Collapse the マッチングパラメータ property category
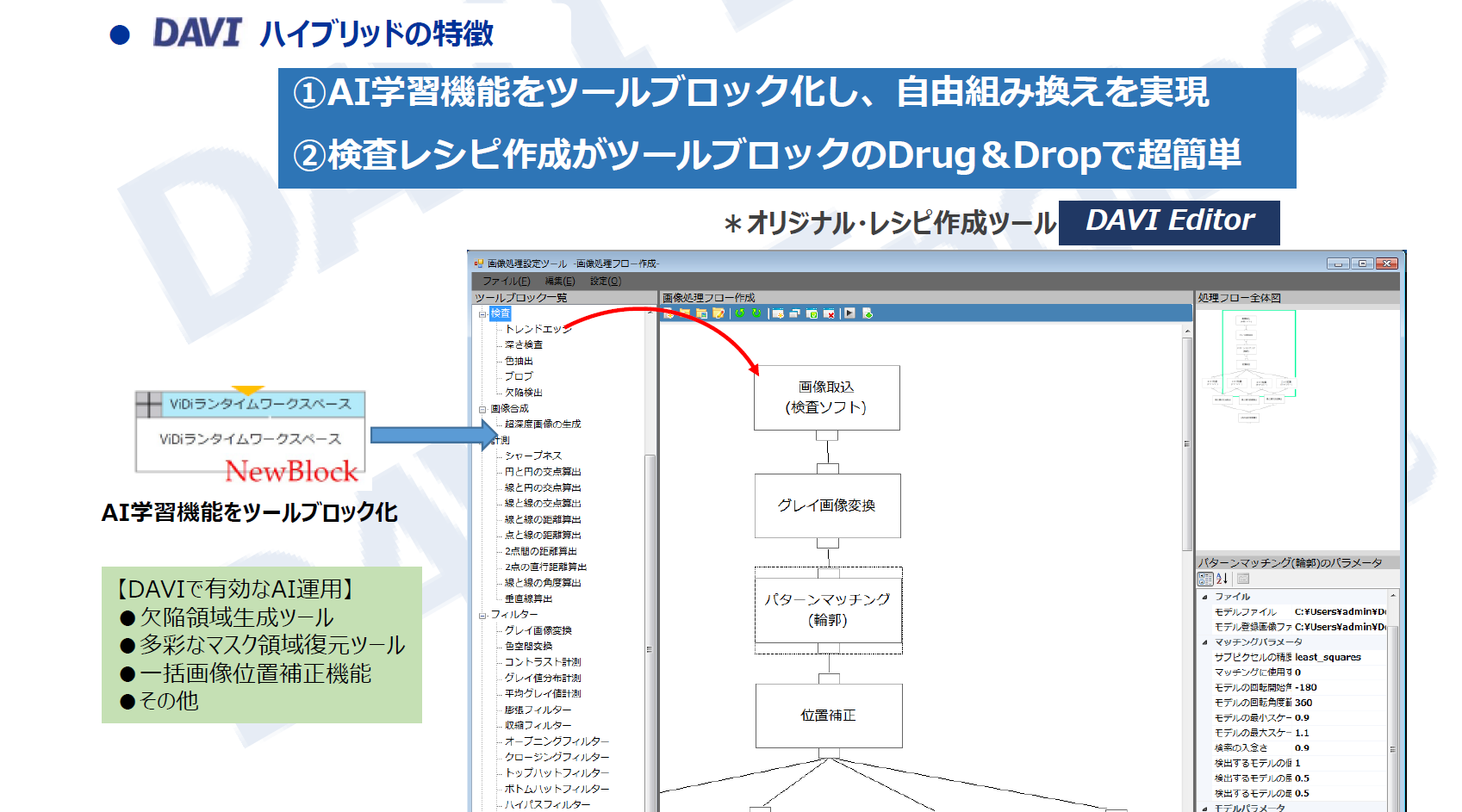1462x812 pixels. (1204, 642)
